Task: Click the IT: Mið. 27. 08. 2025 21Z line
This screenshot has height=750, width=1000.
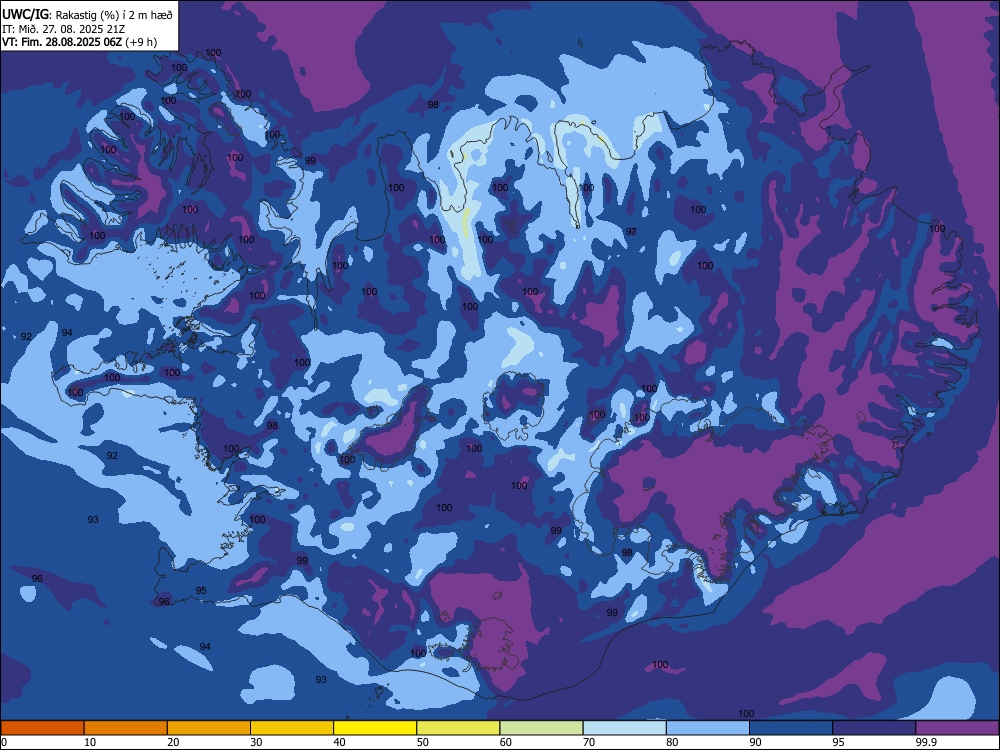Action: [62, 29]
